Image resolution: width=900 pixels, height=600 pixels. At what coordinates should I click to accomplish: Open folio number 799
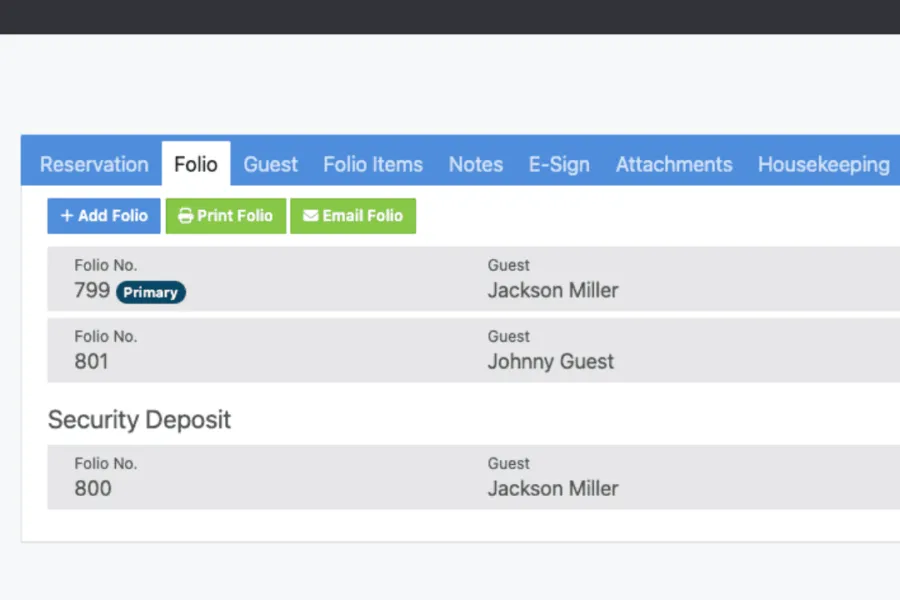pyautogui.click(x=92, y=291)
